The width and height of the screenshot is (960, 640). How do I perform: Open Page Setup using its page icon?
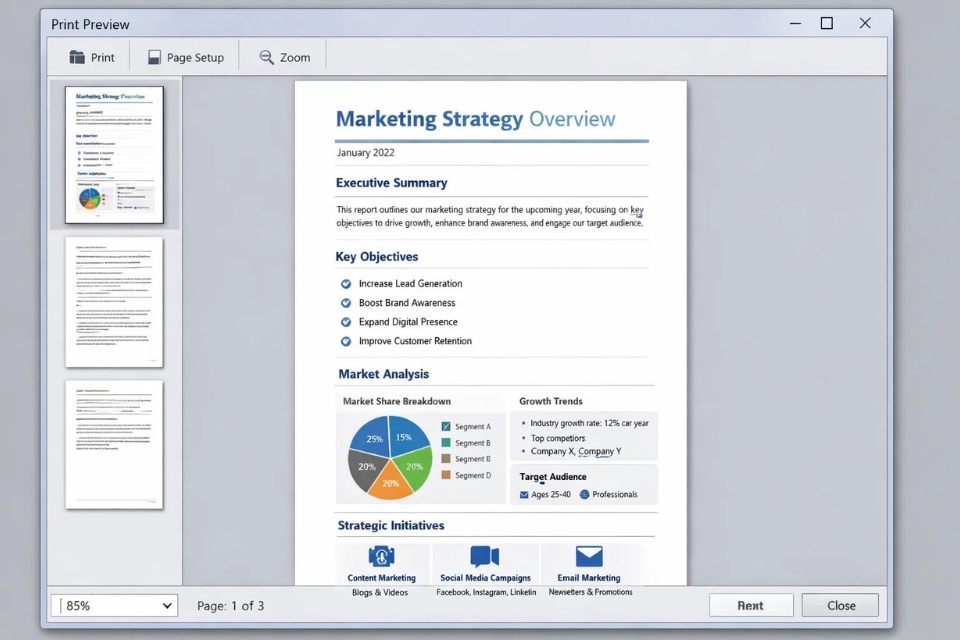[x=155, y=57]
